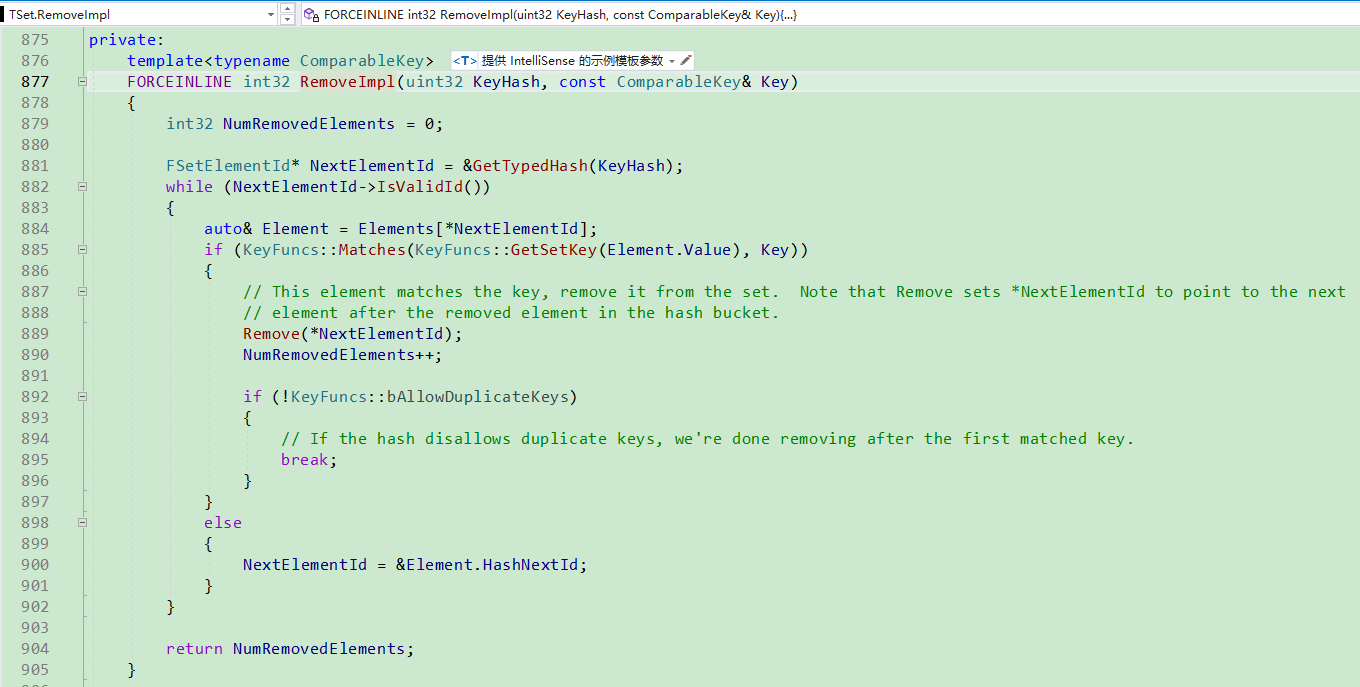This screenshot has width=1360, height=687.
Task: Click the 'auto&' keyword on line 884
Action: [x=228, y=229]
